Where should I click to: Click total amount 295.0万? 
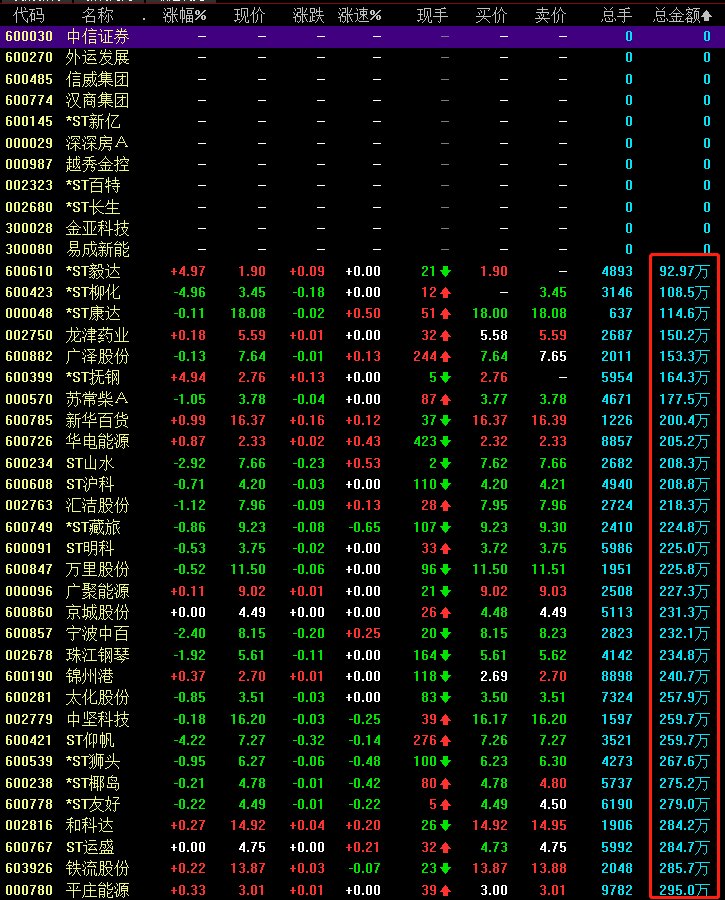684,890
